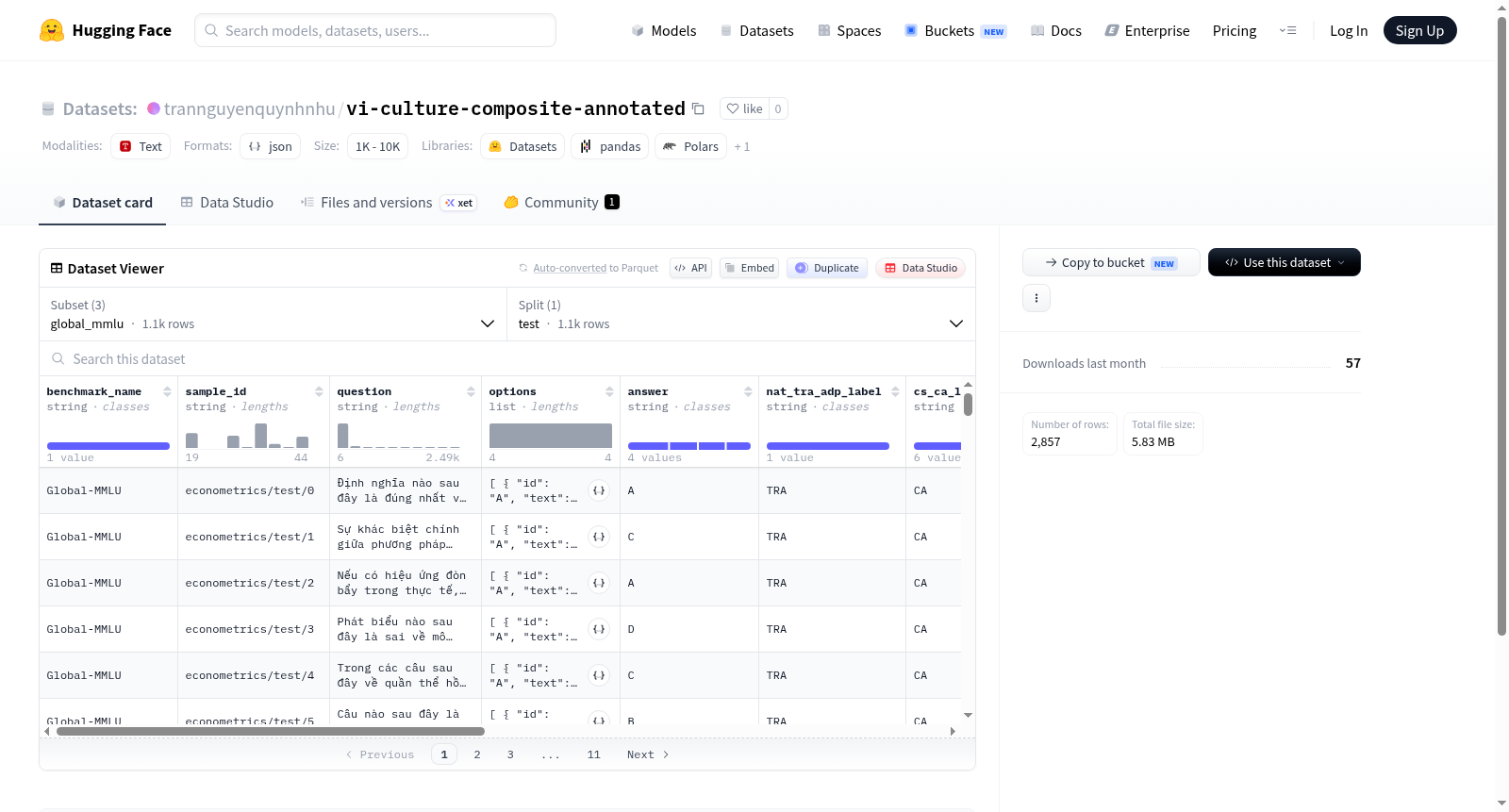The width and height of the screenshot is (1509, 812).
Task: Click the table's vertical scrollbar thumb
Action: (968, 405)
